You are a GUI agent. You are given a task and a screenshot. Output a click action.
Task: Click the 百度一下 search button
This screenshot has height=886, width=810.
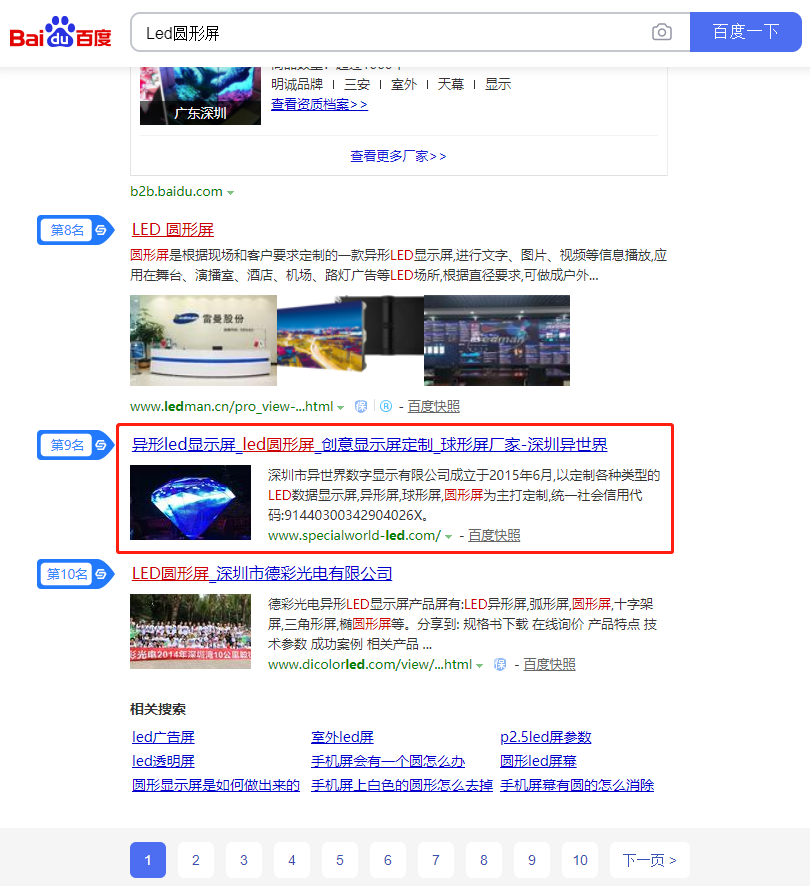point(746,32)
